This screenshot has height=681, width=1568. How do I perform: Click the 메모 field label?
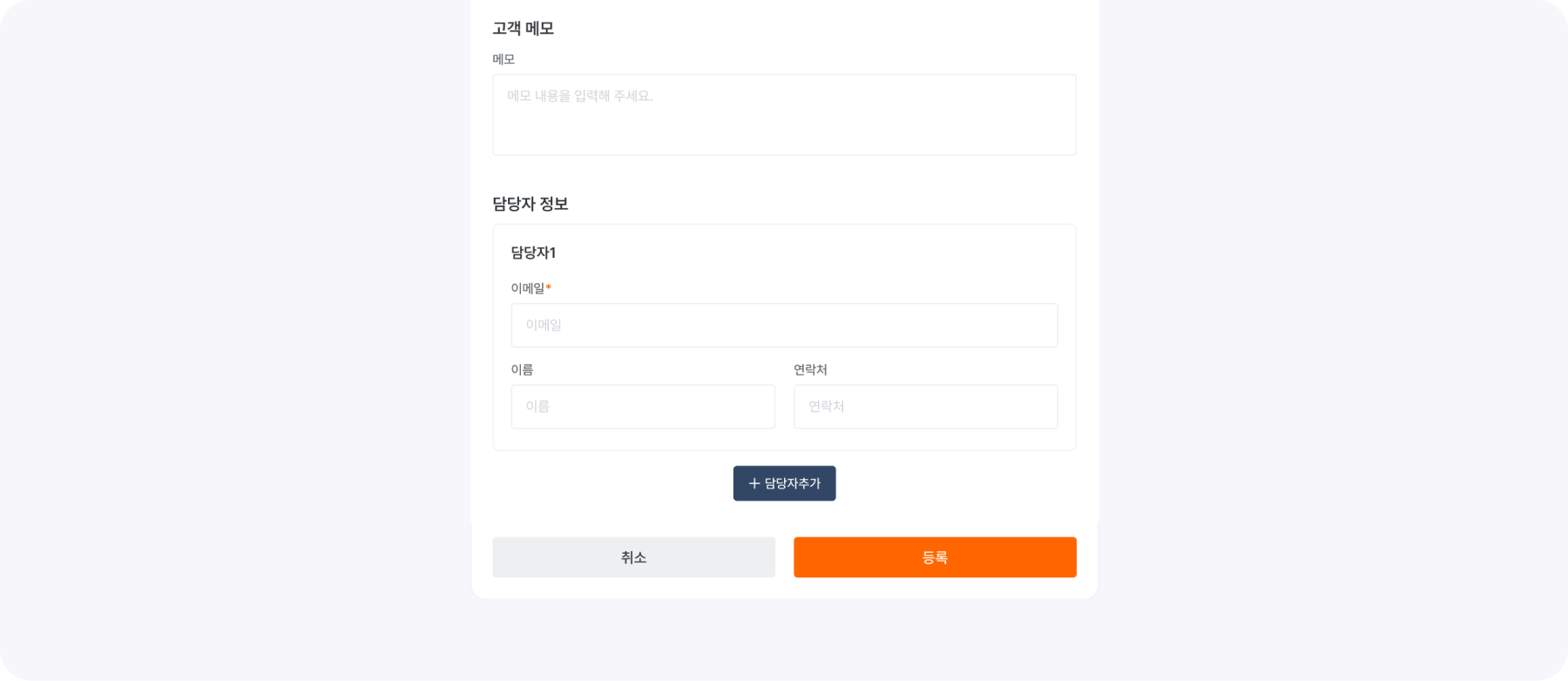[x=501, y=58]
